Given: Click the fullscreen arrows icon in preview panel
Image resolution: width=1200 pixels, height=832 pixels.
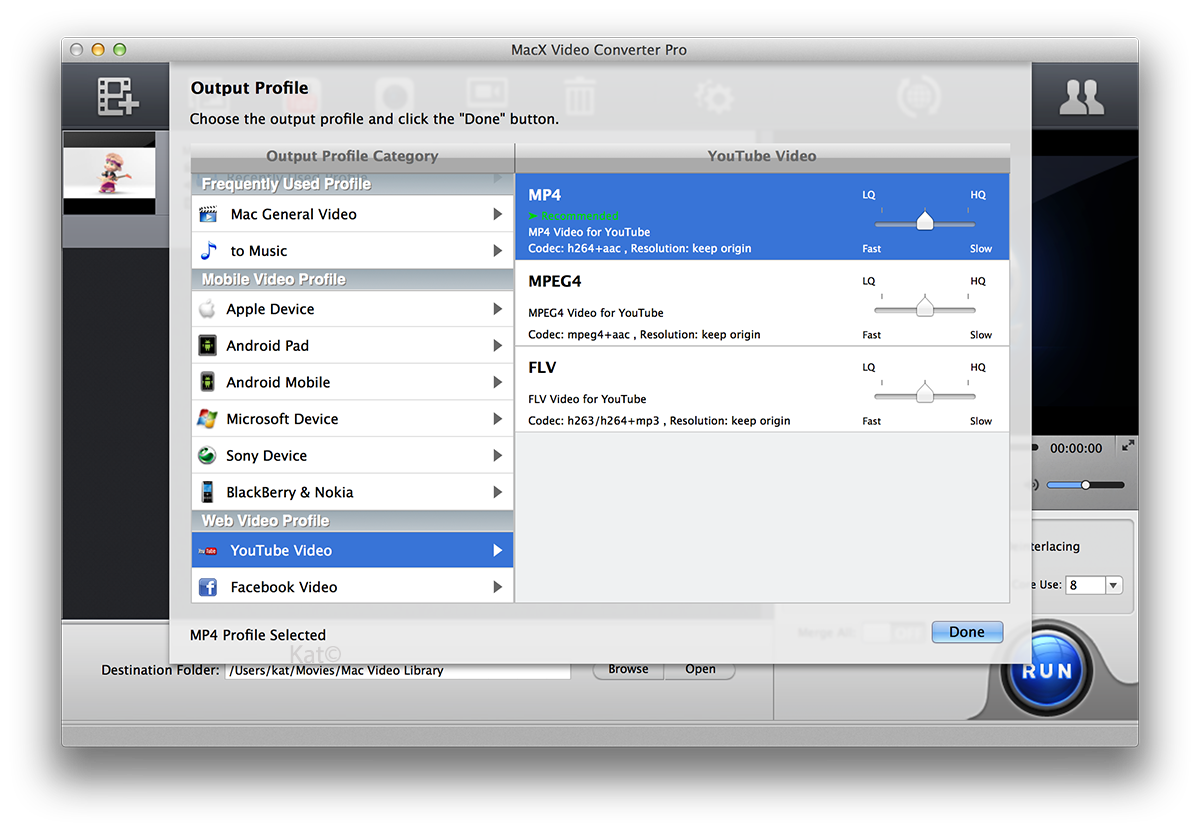Looking at the screenshot, I should 1128,446.
